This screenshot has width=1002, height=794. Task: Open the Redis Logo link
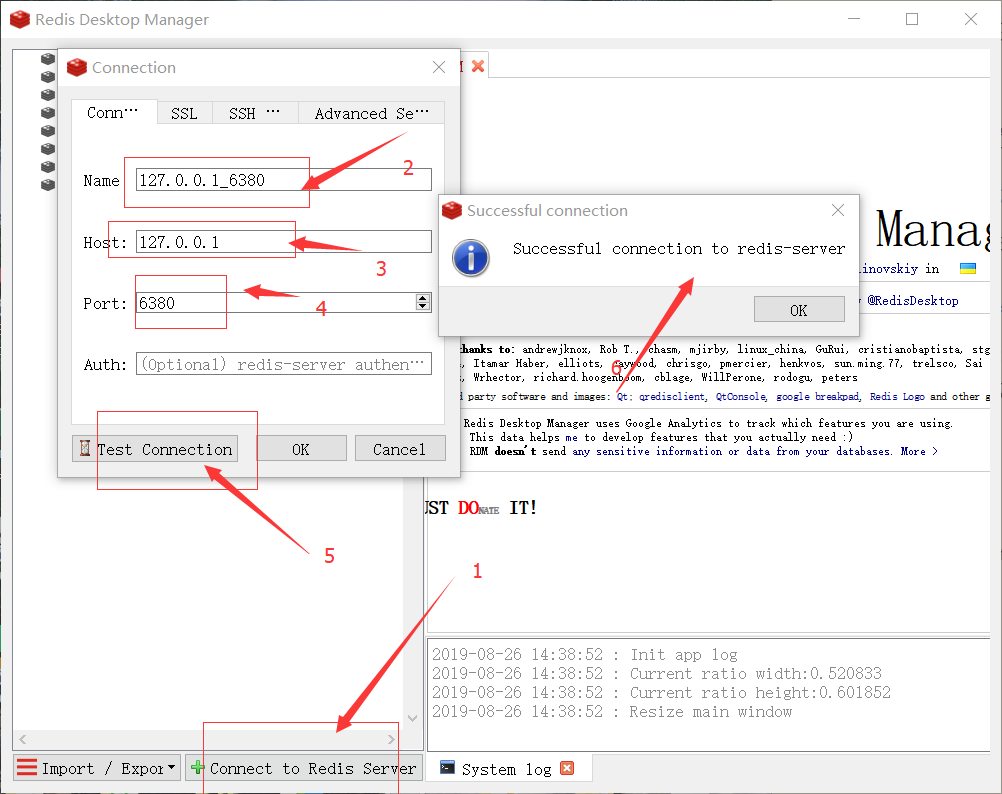click(x=897, y=396)
